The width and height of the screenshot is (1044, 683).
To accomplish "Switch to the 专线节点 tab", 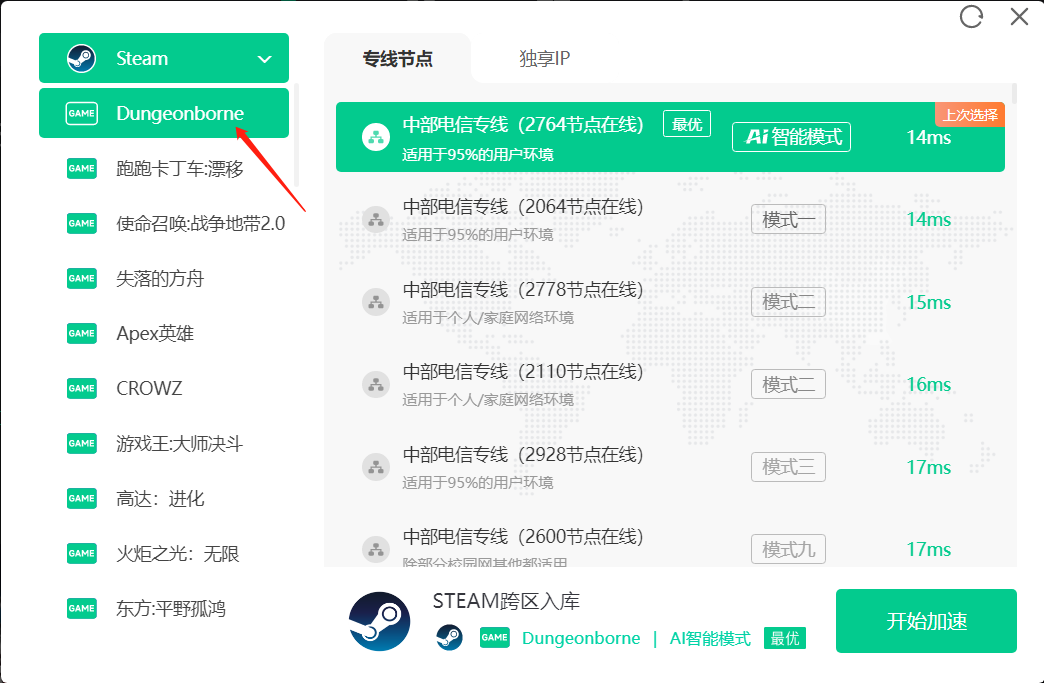I will pos(397,59).
